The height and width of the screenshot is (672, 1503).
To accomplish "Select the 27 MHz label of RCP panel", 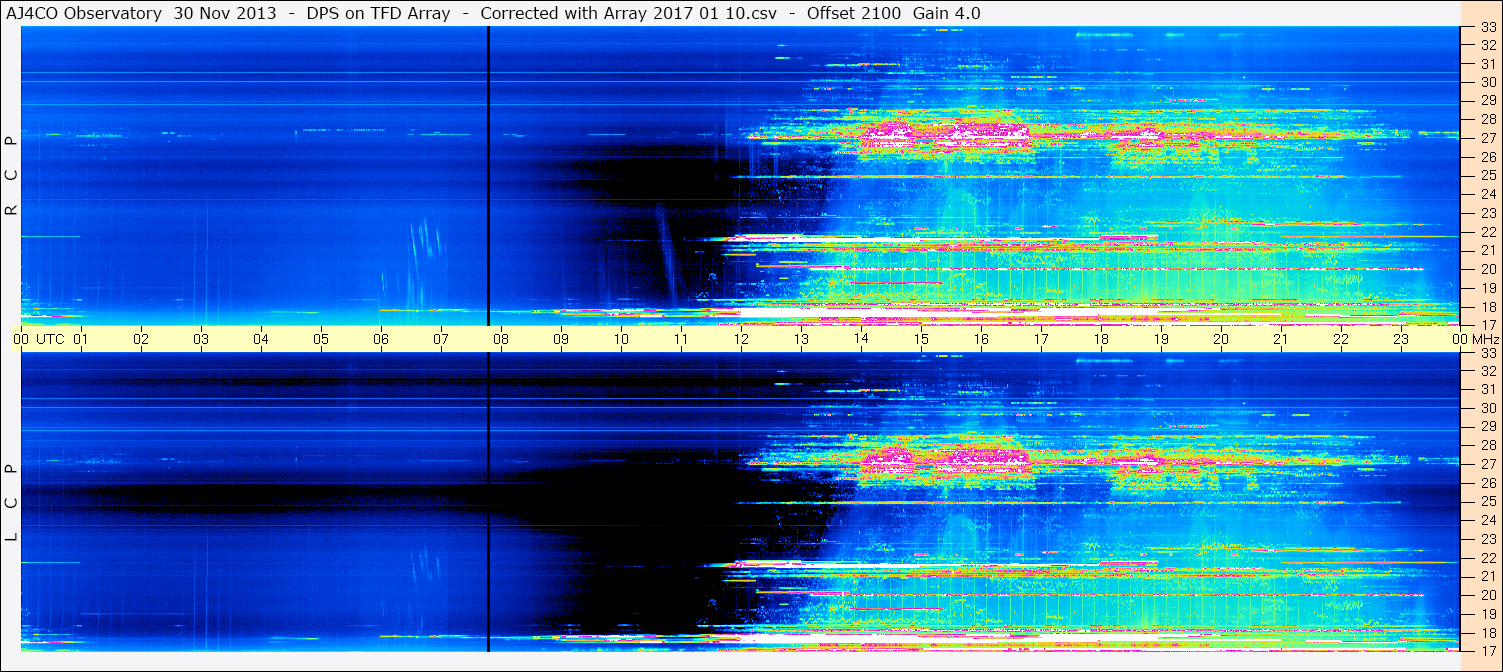I will point(1487,138).
